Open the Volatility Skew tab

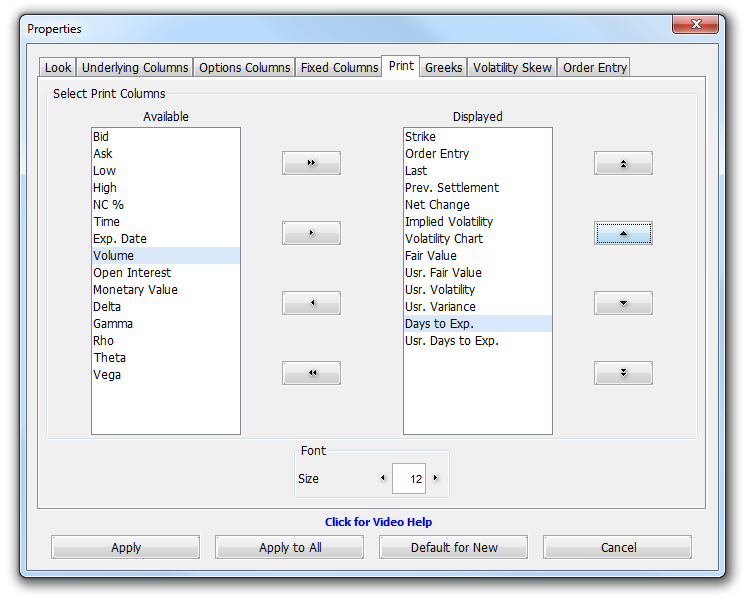pyautogui.click(x=512, y=68)
